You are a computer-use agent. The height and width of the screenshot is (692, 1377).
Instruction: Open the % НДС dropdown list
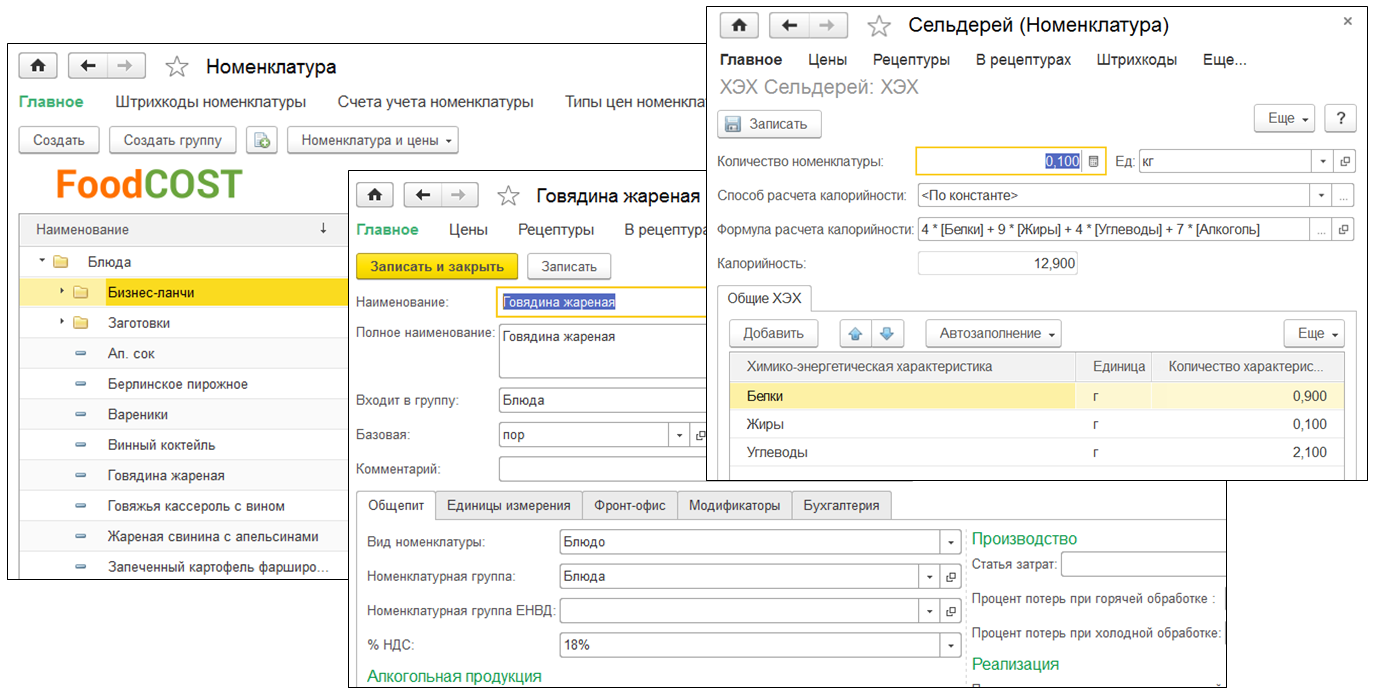949,645
